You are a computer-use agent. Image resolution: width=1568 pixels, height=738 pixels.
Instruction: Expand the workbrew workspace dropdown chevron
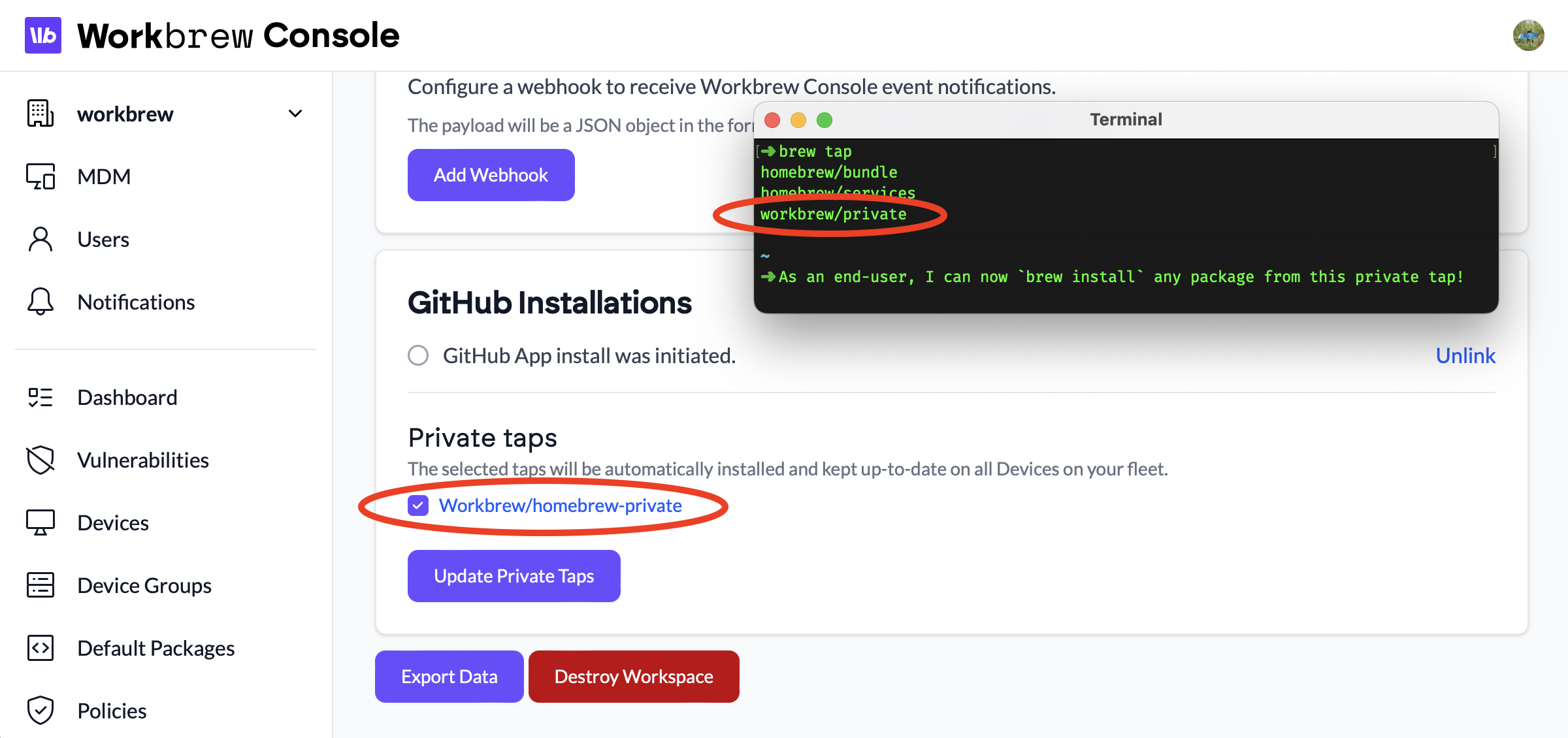tap(295, 114)
